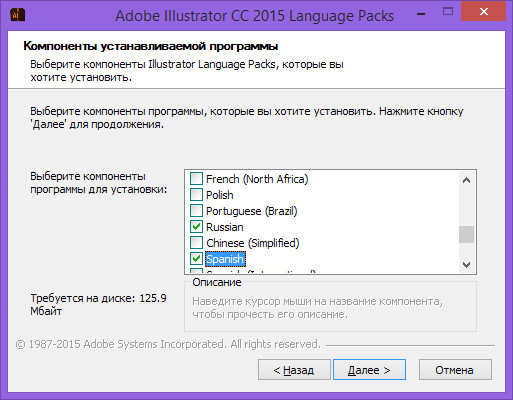Minimize the Language Packs installer window
513x400 pixels.
[421, 13]
